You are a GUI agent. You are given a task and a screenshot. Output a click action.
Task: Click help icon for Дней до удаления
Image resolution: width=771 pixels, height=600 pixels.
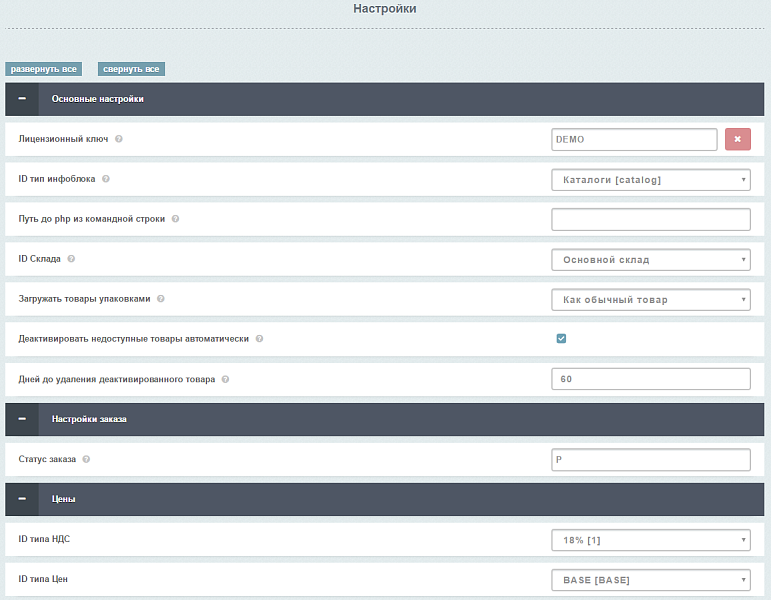(225, 379)
